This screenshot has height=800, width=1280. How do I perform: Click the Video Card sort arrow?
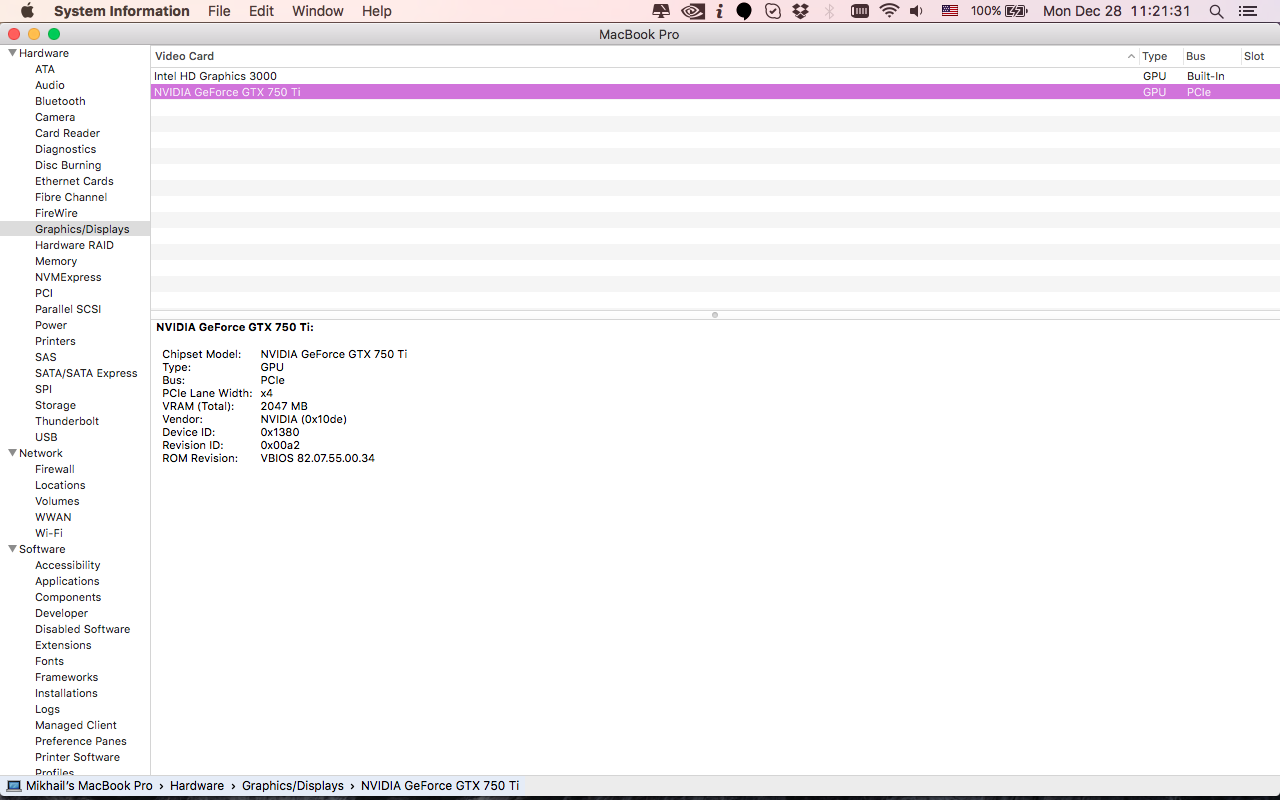click(1131, 57)
